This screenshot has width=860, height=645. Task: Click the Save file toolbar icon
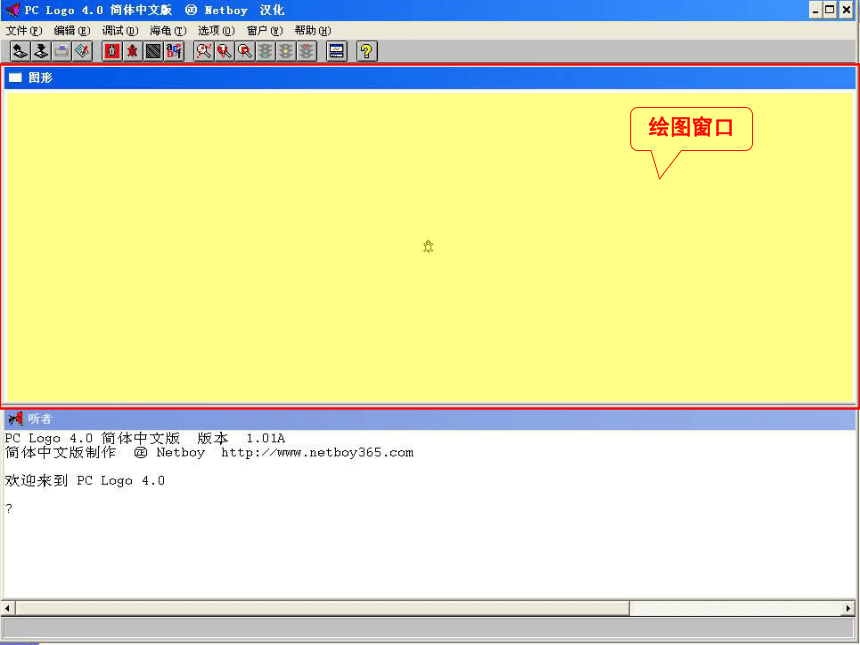(x=41, y=51)
